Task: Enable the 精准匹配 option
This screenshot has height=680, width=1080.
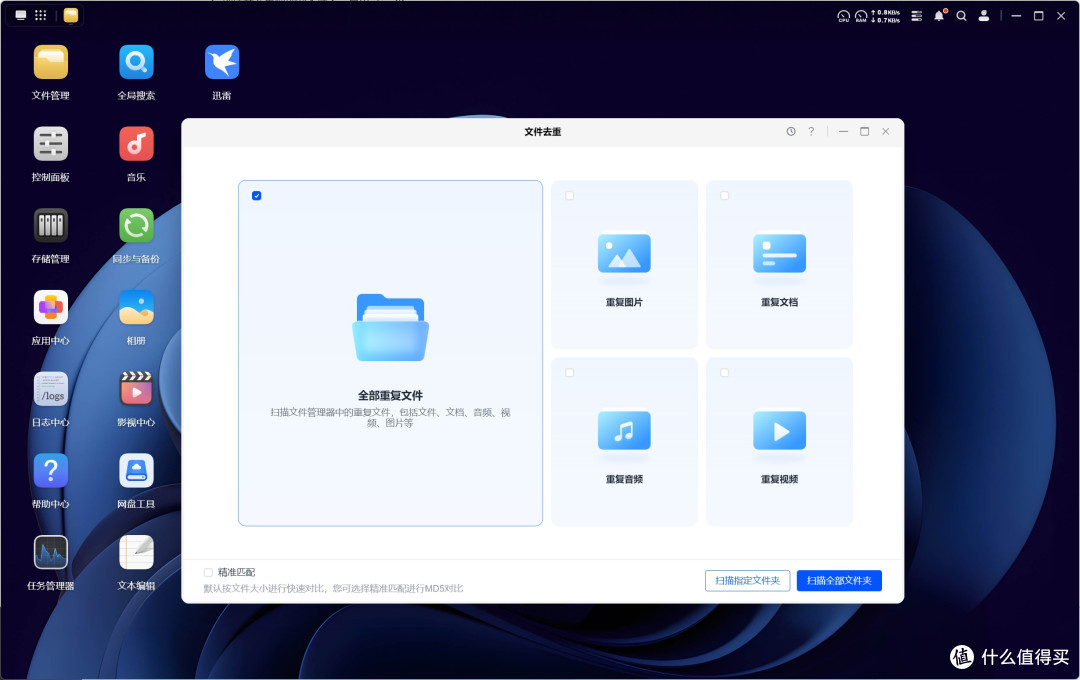Action: [x=208, y=573]
